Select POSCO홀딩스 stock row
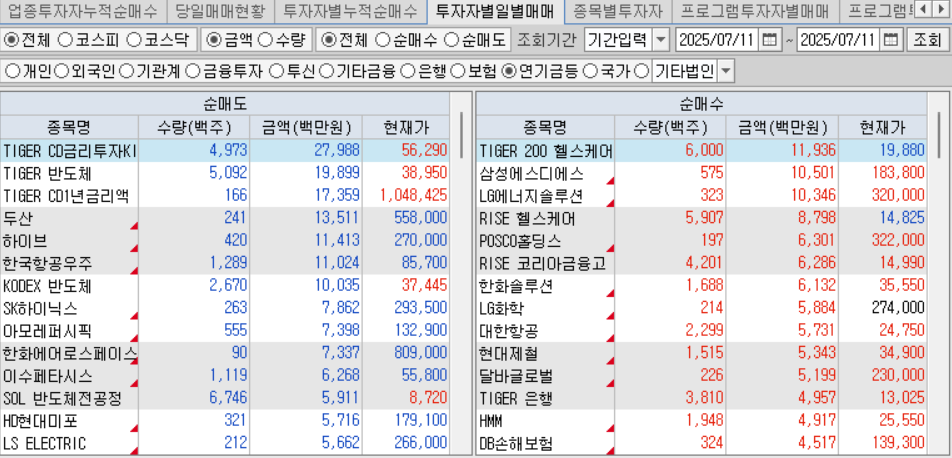The width and height of the screenshot is (952, 458). pos(702,241)
